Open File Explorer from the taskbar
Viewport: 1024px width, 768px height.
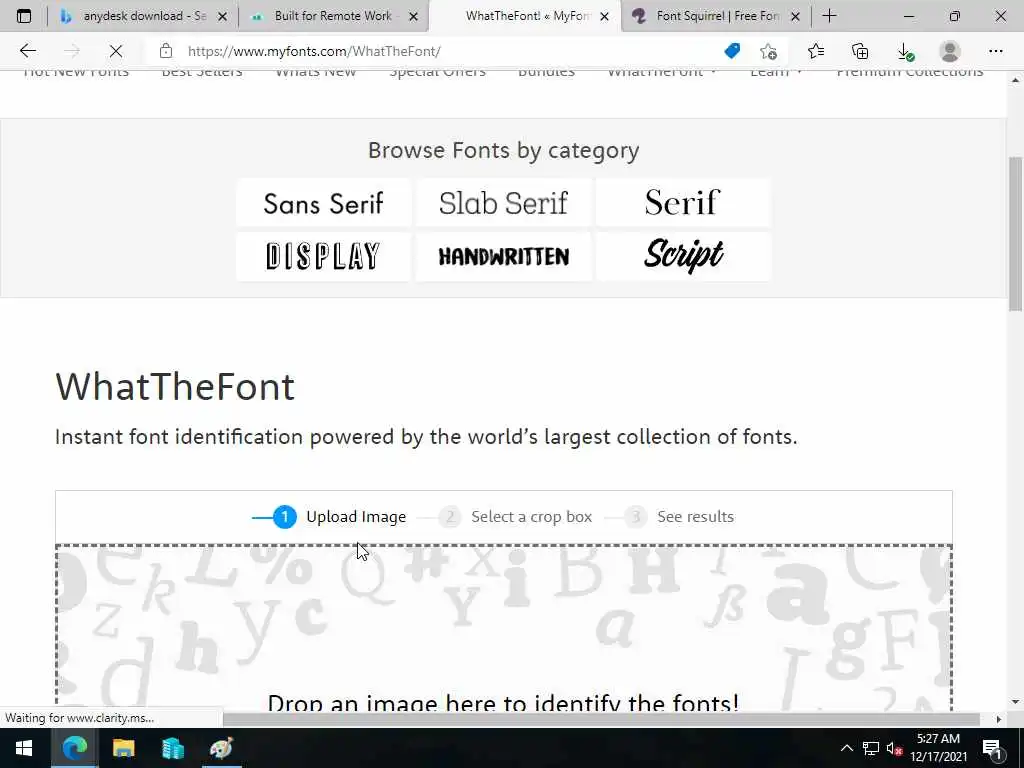pyautogui.click(x=123, y=748)
